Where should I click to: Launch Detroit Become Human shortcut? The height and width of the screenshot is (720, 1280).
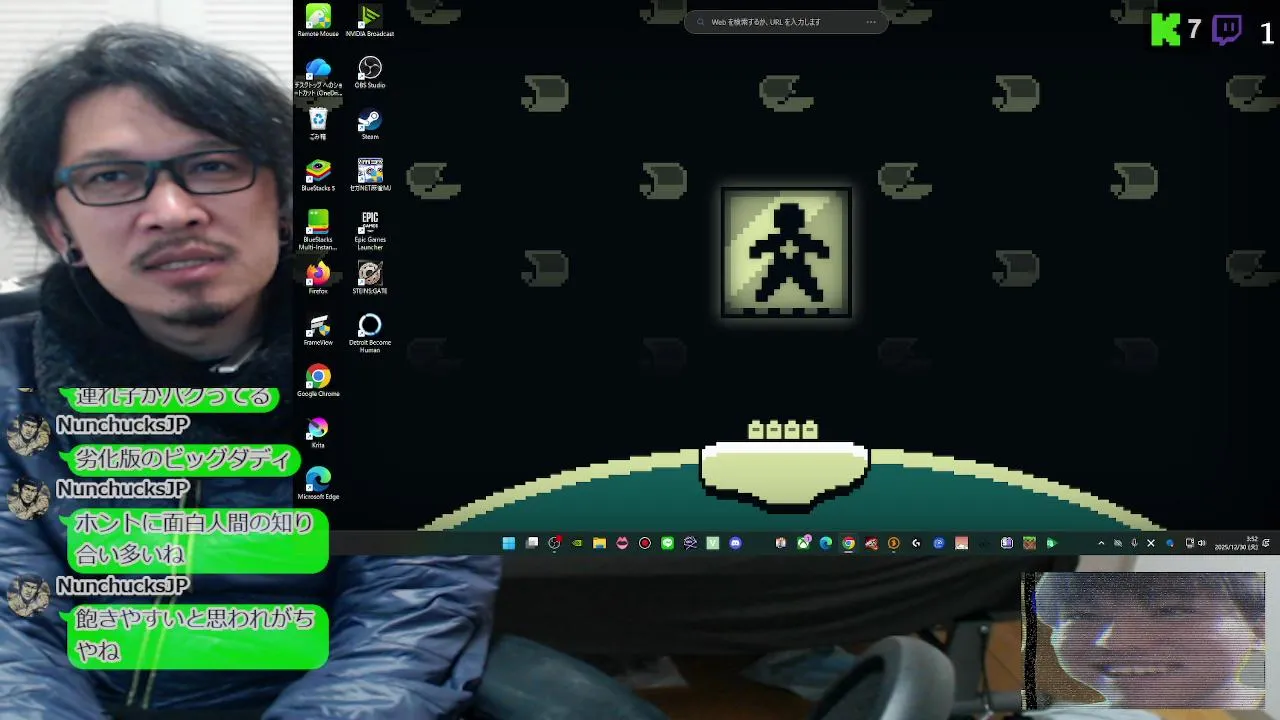tap(370, 333)
